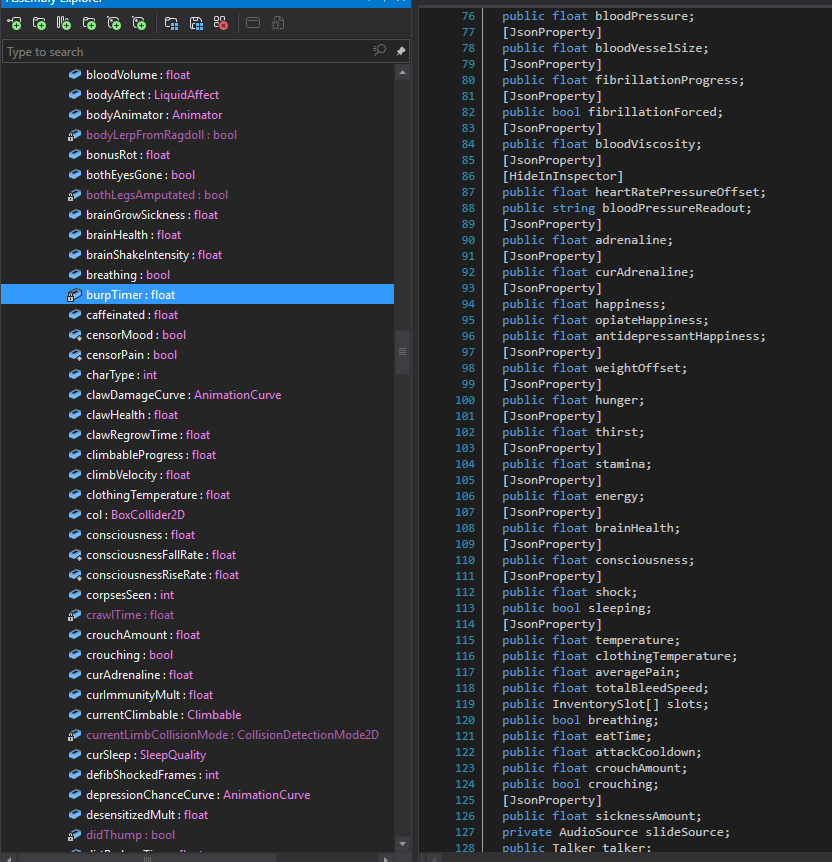Click the field icon beside clawDamageCurve

click(x=75, y=395)
